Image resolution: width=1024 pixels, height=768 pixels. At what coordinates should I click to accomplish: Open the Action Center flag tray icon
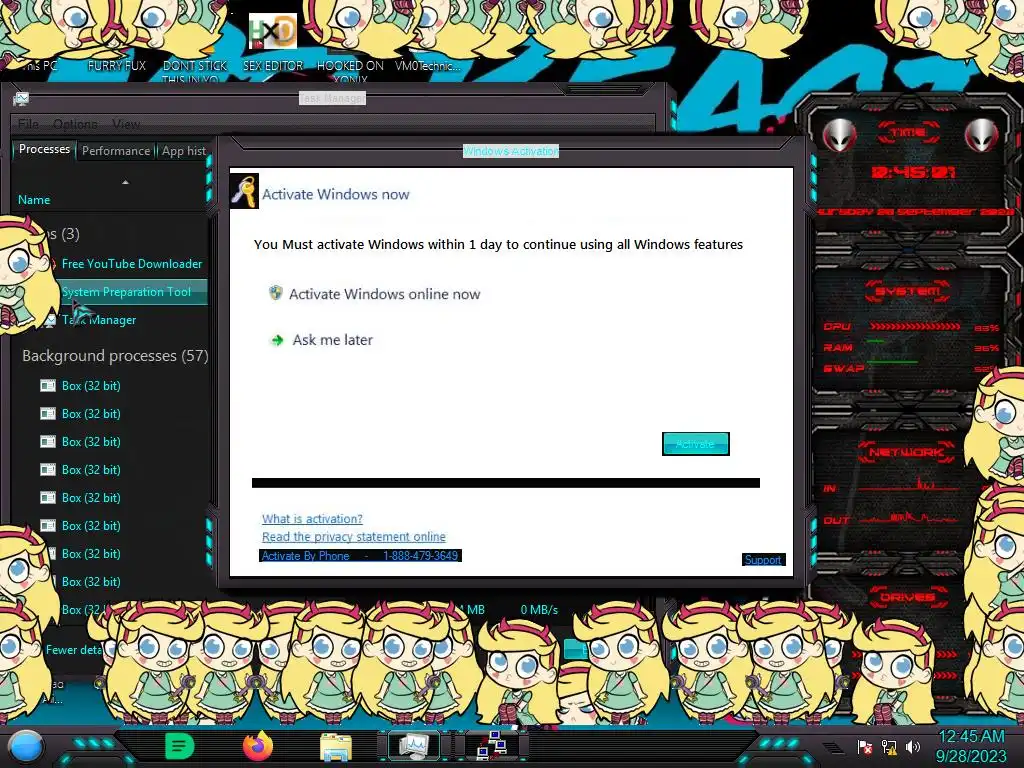pos(865,746)
